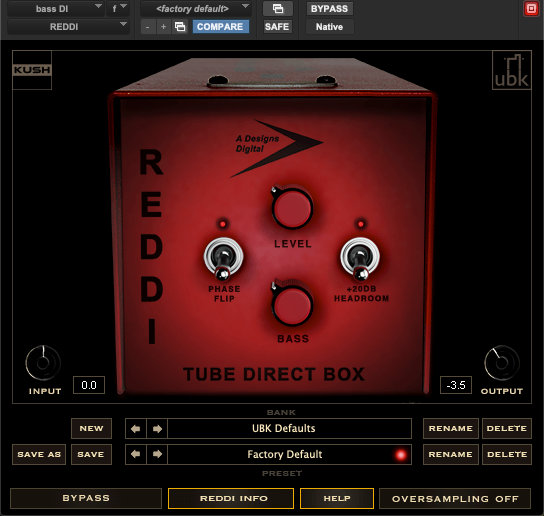The height and width of the screenshot is (516, 544).
Task: Select next preset with plus button
Action: point(163,27)
